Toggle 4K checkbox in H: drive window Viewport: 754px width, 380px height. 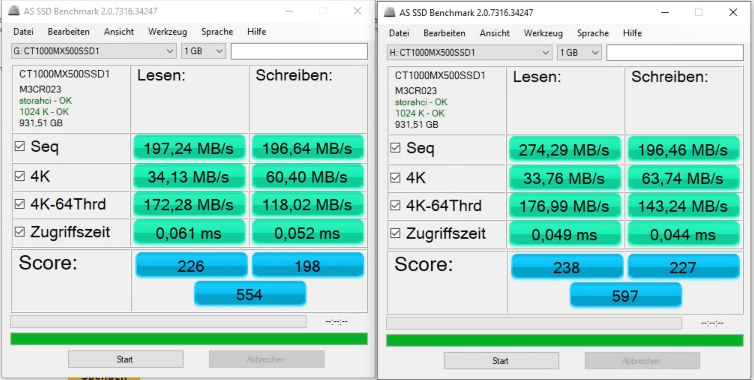[395, 178]
